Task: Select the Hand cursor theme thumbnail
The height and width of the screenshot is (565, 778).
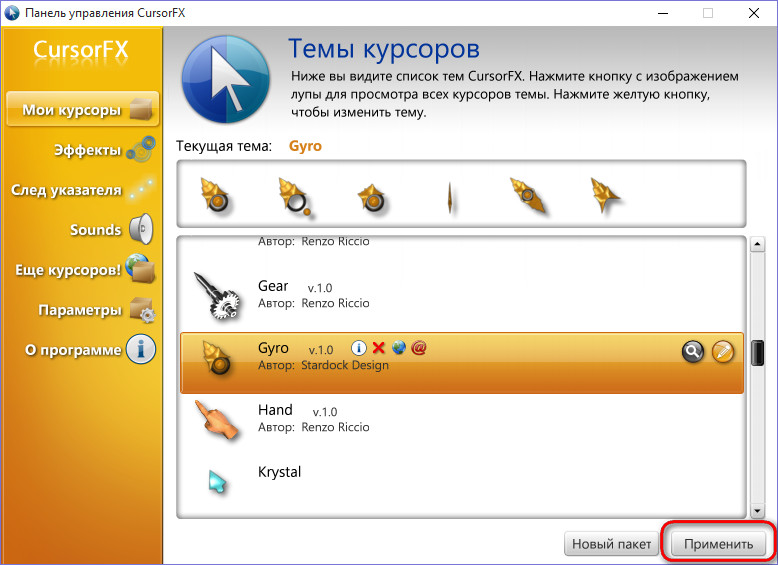Action: point(217,420)
